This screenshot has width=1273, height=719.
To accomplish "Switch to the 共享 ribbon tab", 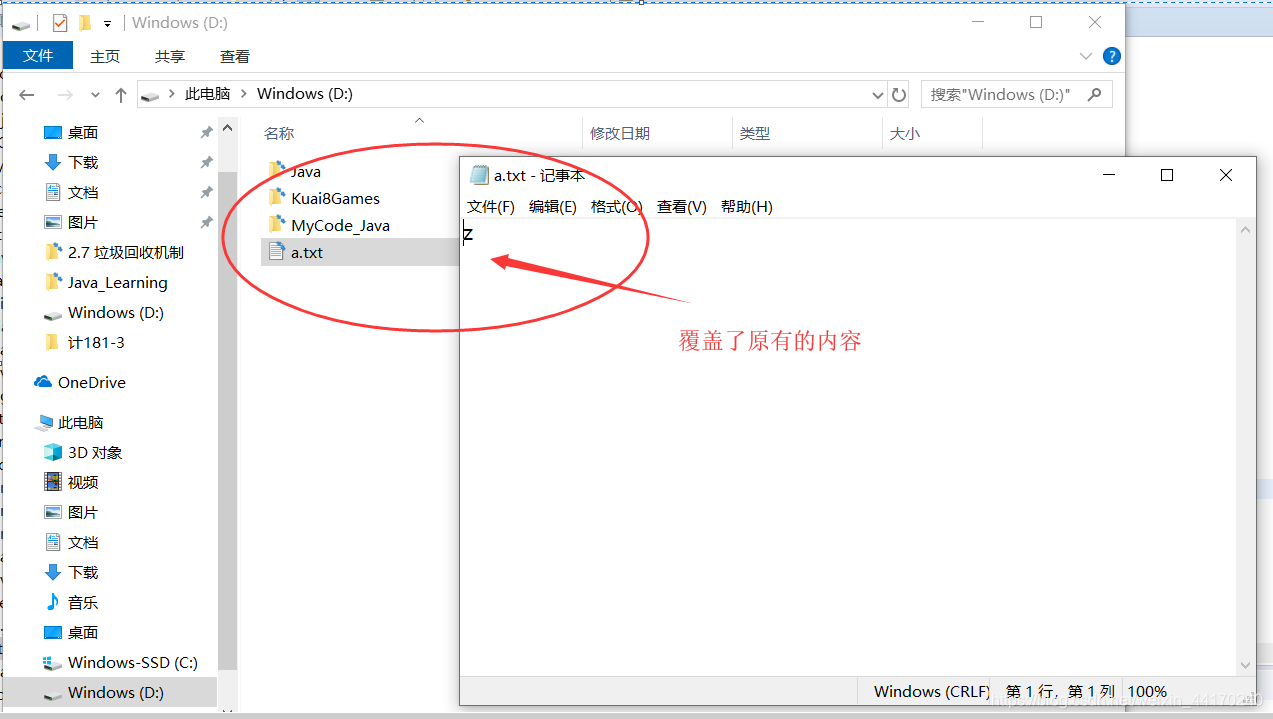I will (x=170, y=57).
